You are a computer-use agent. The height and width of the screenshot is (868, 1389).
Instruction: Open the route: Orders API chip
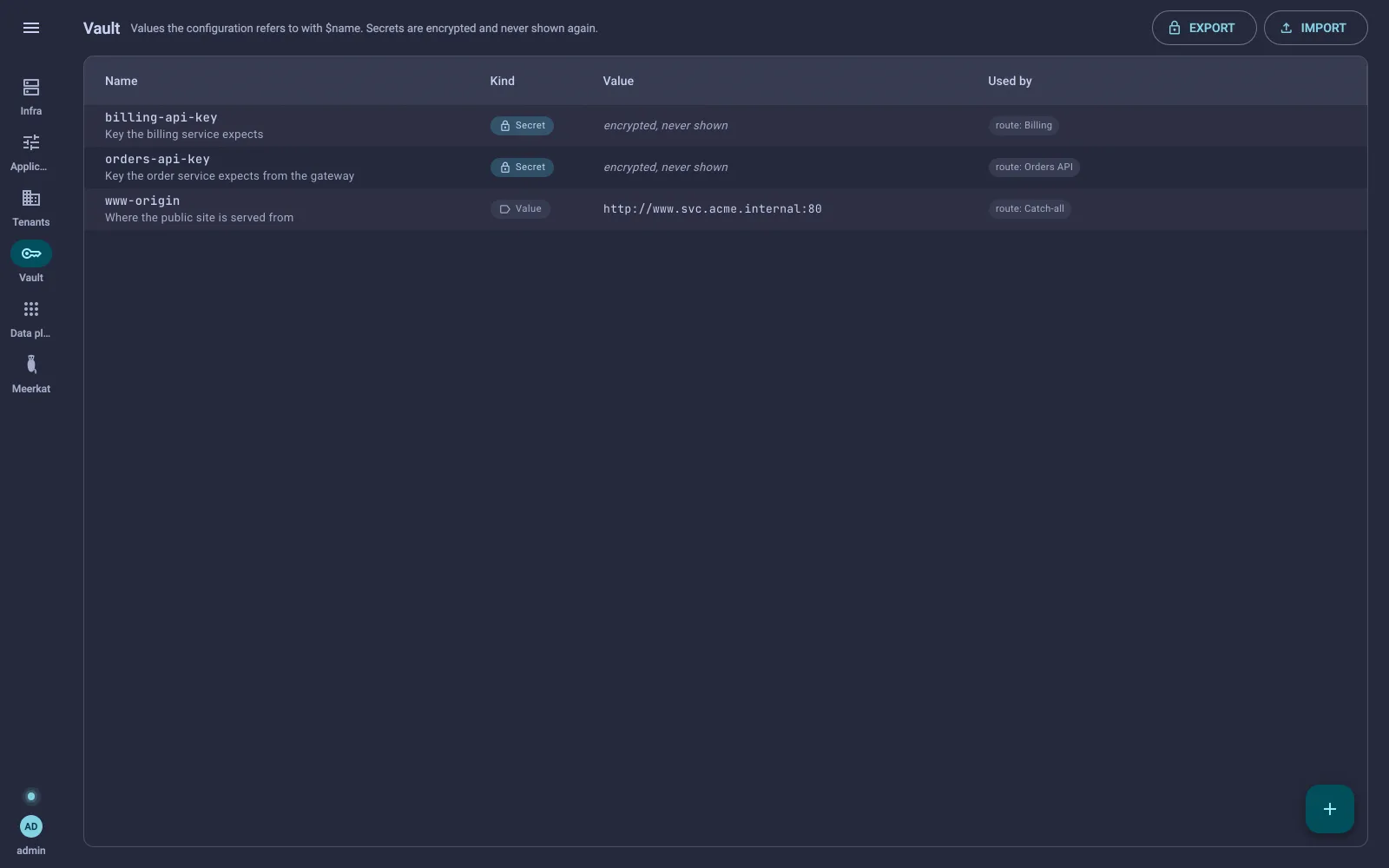click(x=1034, y=168)
